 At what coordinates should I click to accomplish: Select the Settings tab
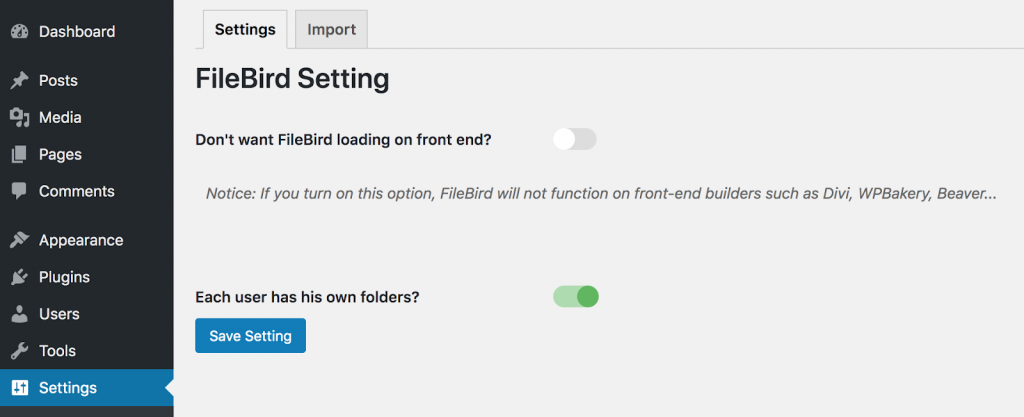coord(245,29)
